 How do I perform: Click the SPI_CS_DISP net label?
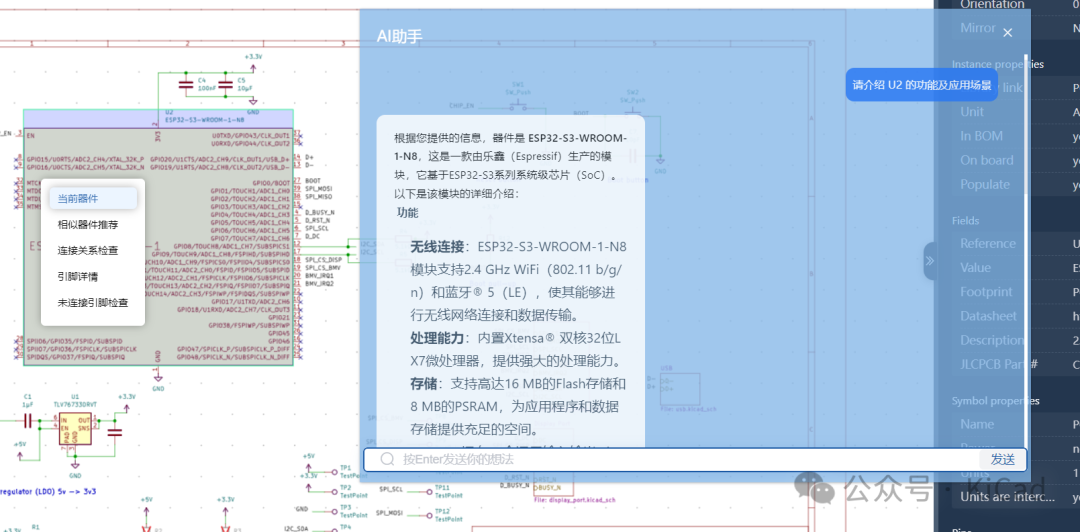[323, 259]
